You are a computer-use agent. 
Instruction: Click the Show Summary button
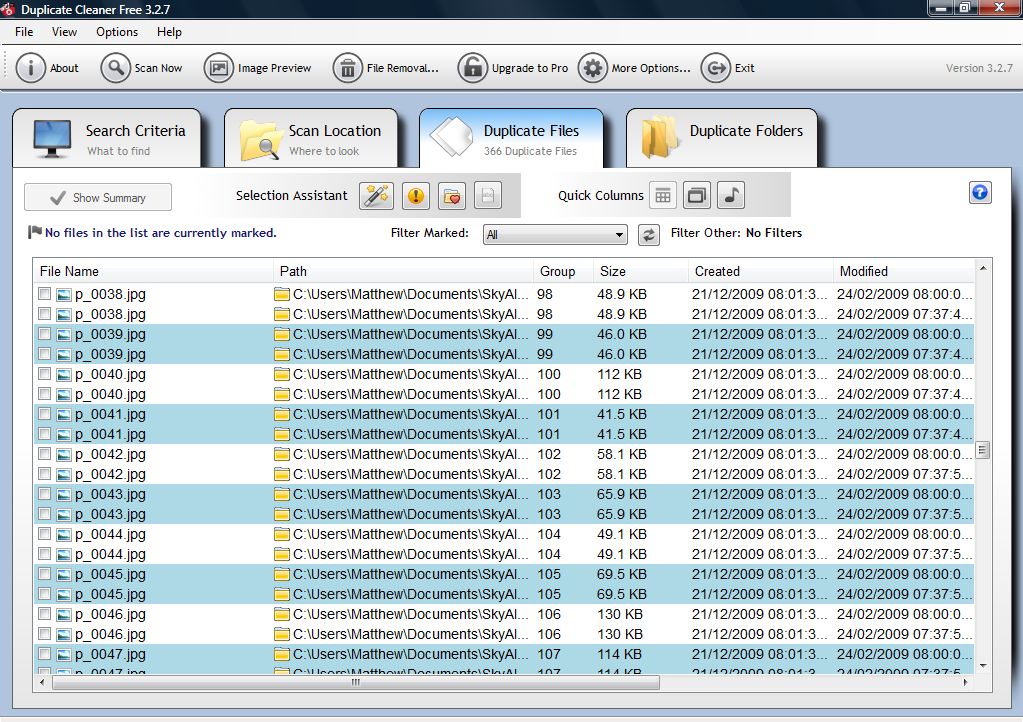pos(97,197)
